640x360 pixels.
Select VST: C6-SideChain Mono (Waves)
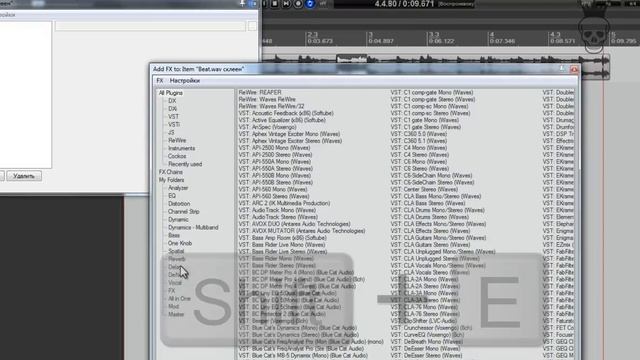click(x=431, y=176)
